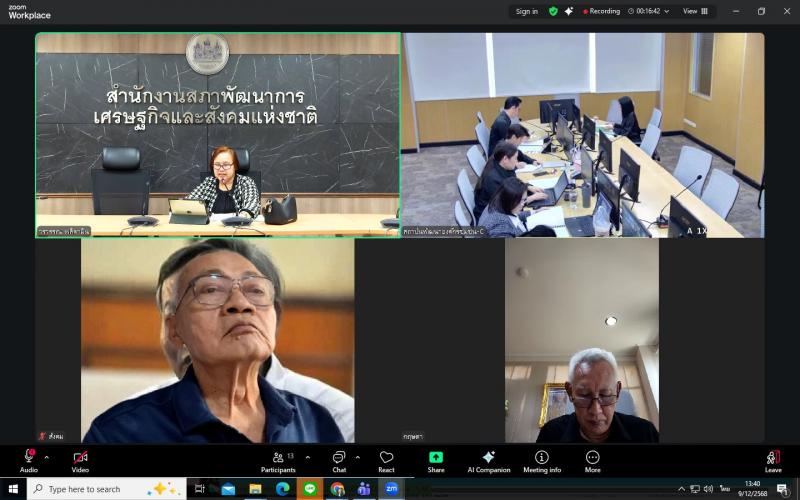The image size is (800, 500).
Task: Unmute the microphone with the Audio button
Action: (29, 461)
